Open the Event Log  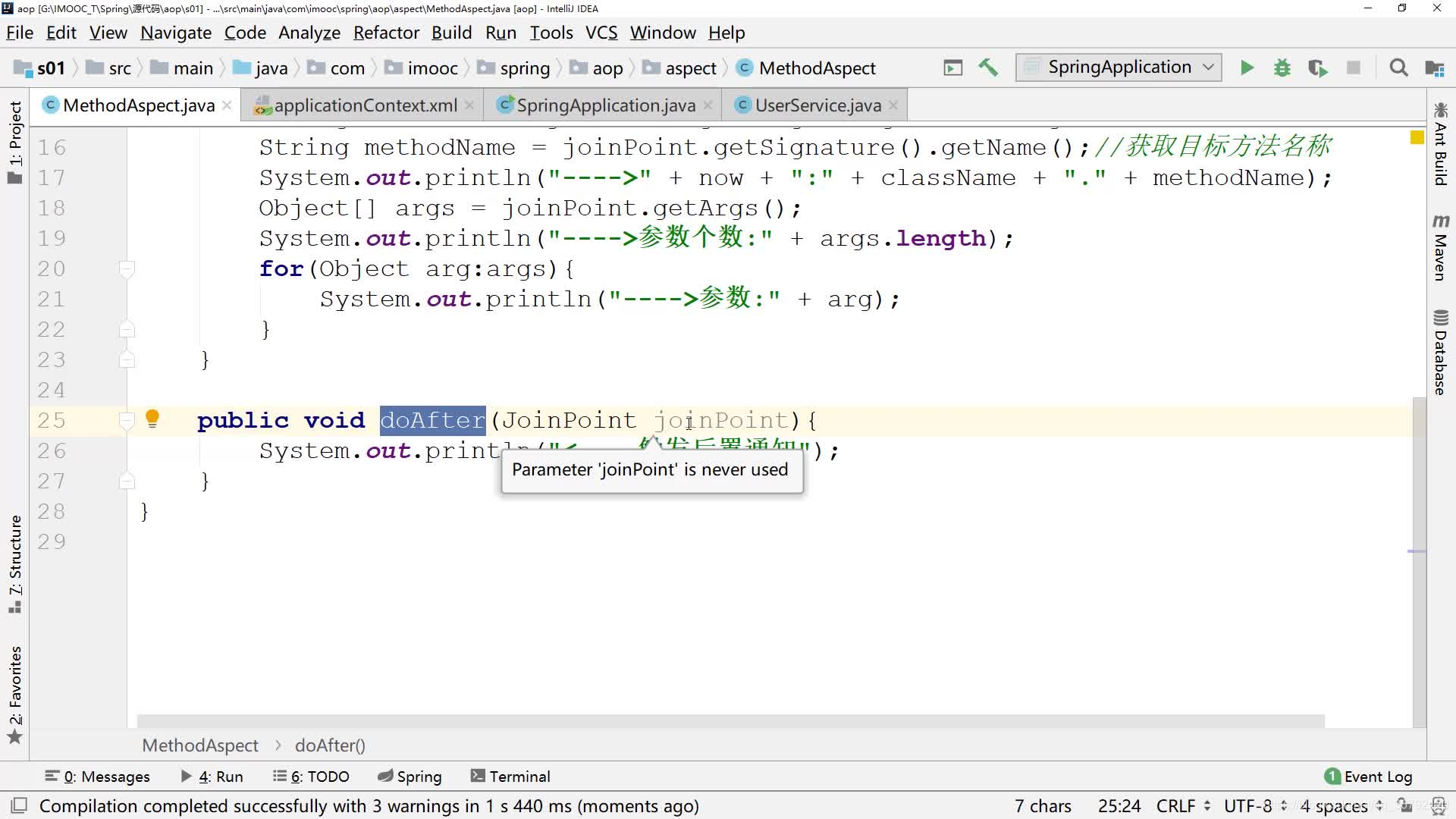(x=1368, y=777)
